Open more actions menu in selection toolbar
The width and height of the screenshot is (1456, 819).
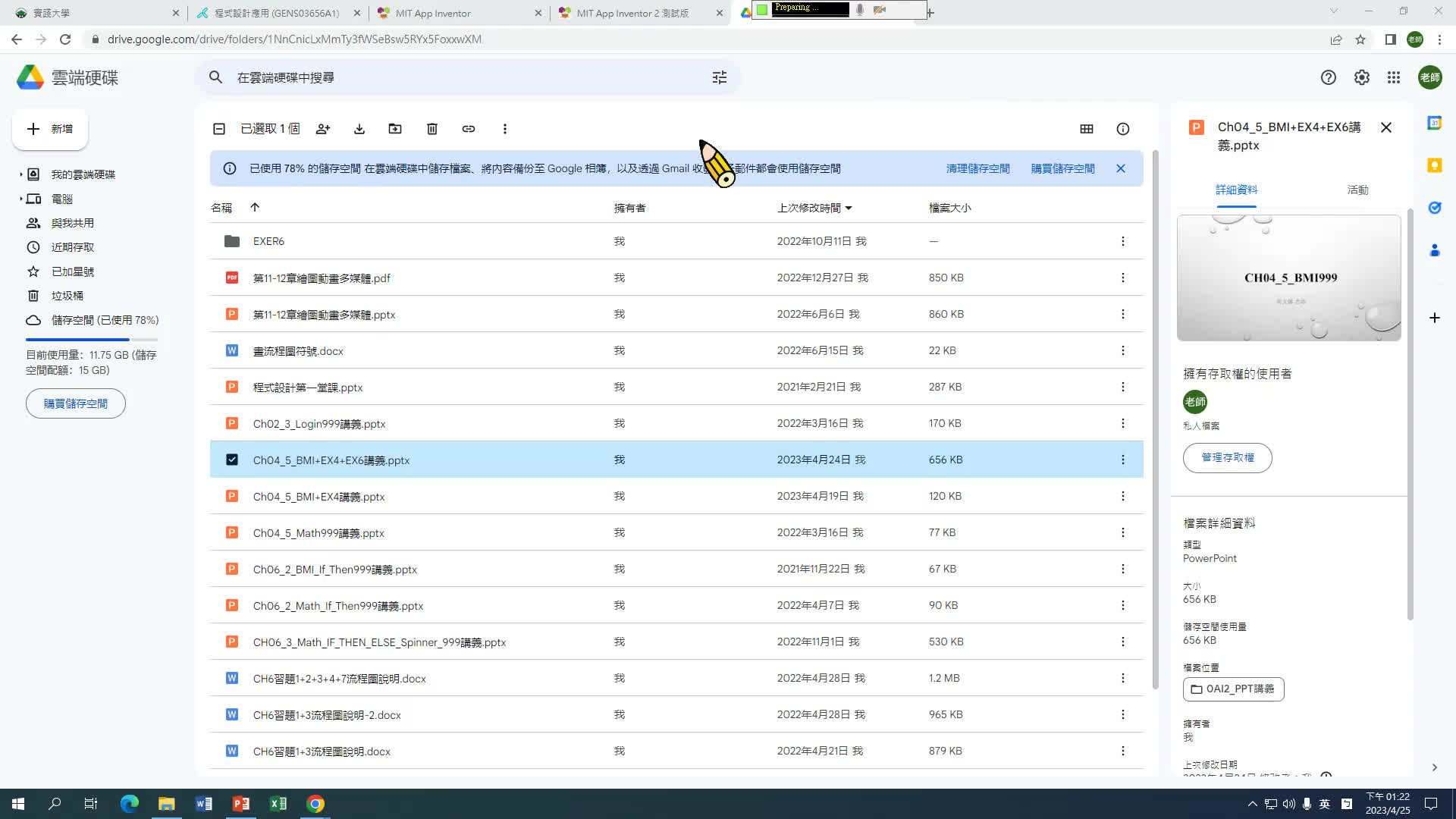505,129
